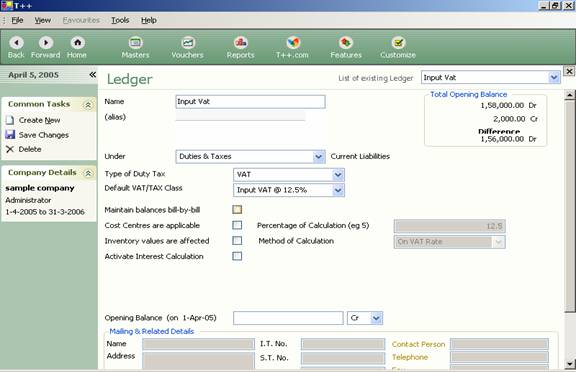Tick Inventory values are affected checkbox

[237, 241]
